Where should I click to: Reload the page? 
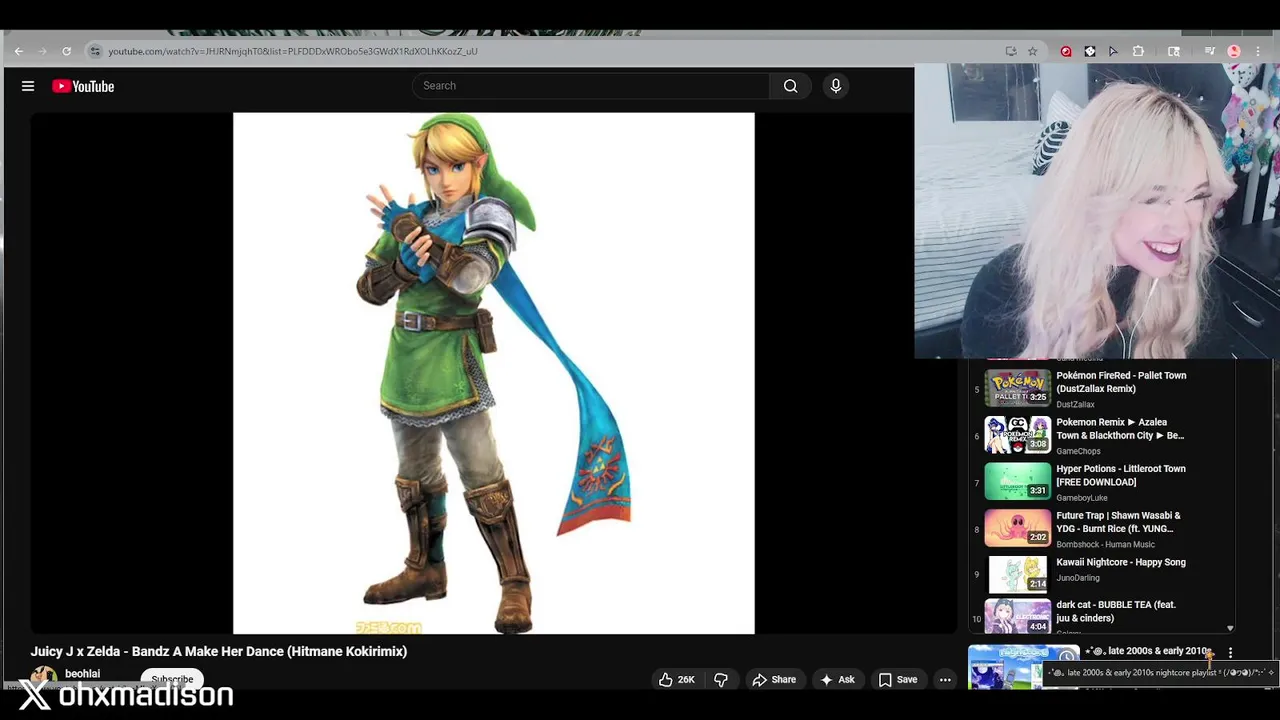coord(66,51)
